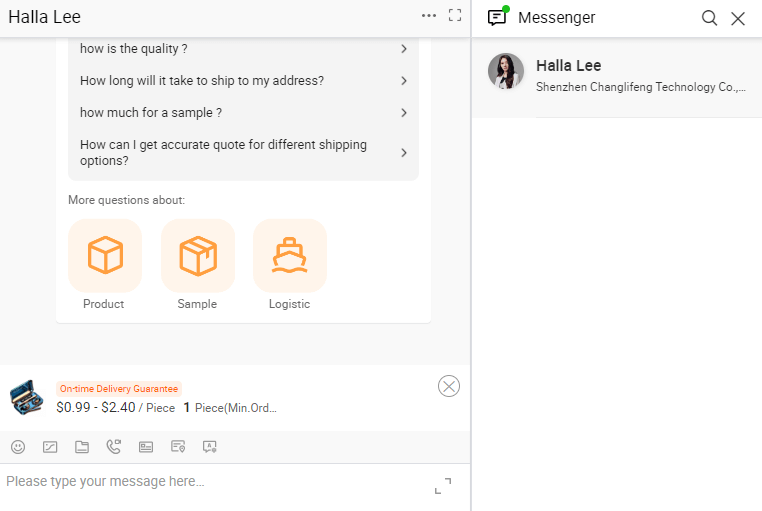Screen dimensions: 762x511
Task: Expand 'how much for a sample ?' question
Action: (x=243, y=113)
